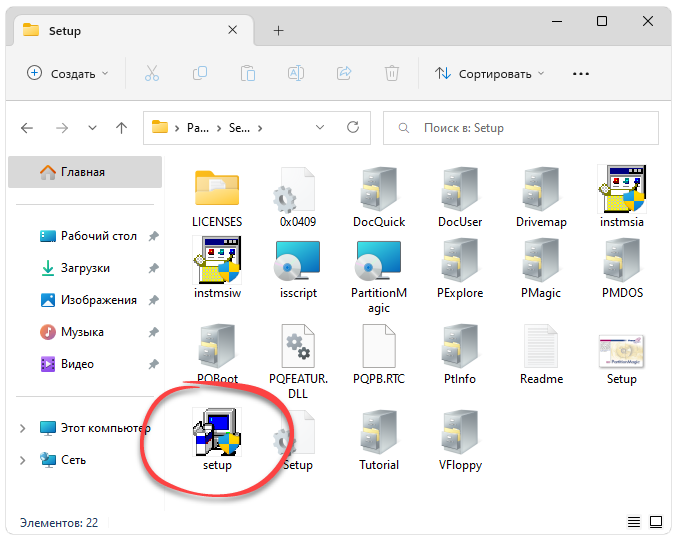Select the isscript installer file

297,268
